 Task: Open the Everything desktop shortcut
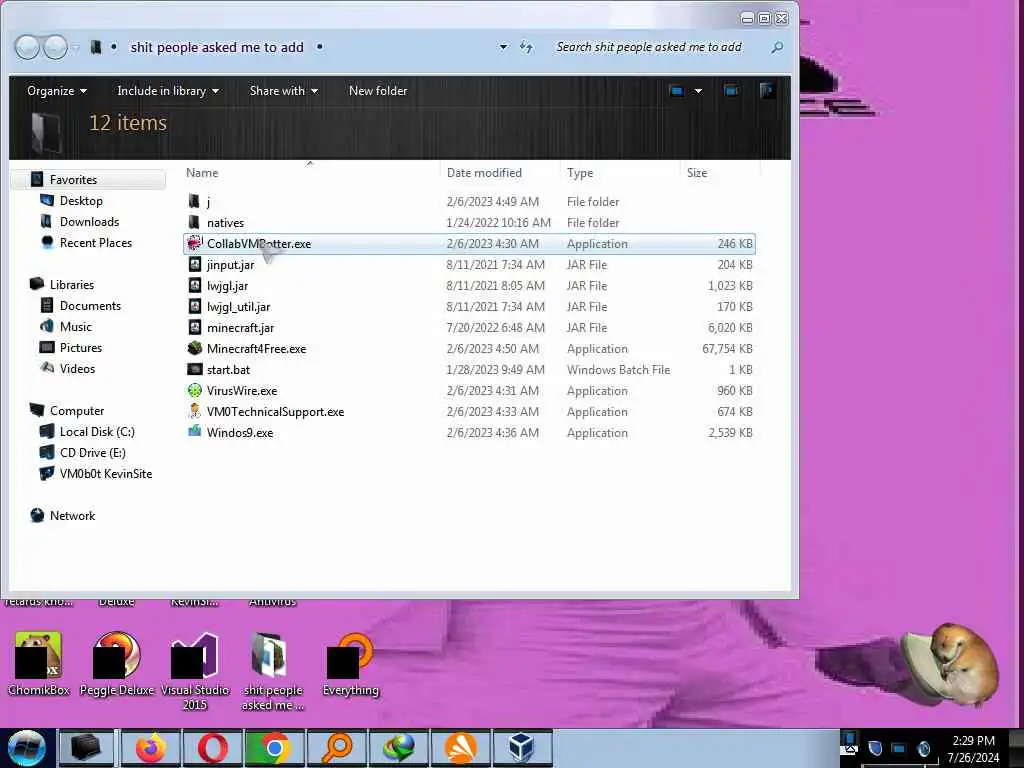coord(351,664)
